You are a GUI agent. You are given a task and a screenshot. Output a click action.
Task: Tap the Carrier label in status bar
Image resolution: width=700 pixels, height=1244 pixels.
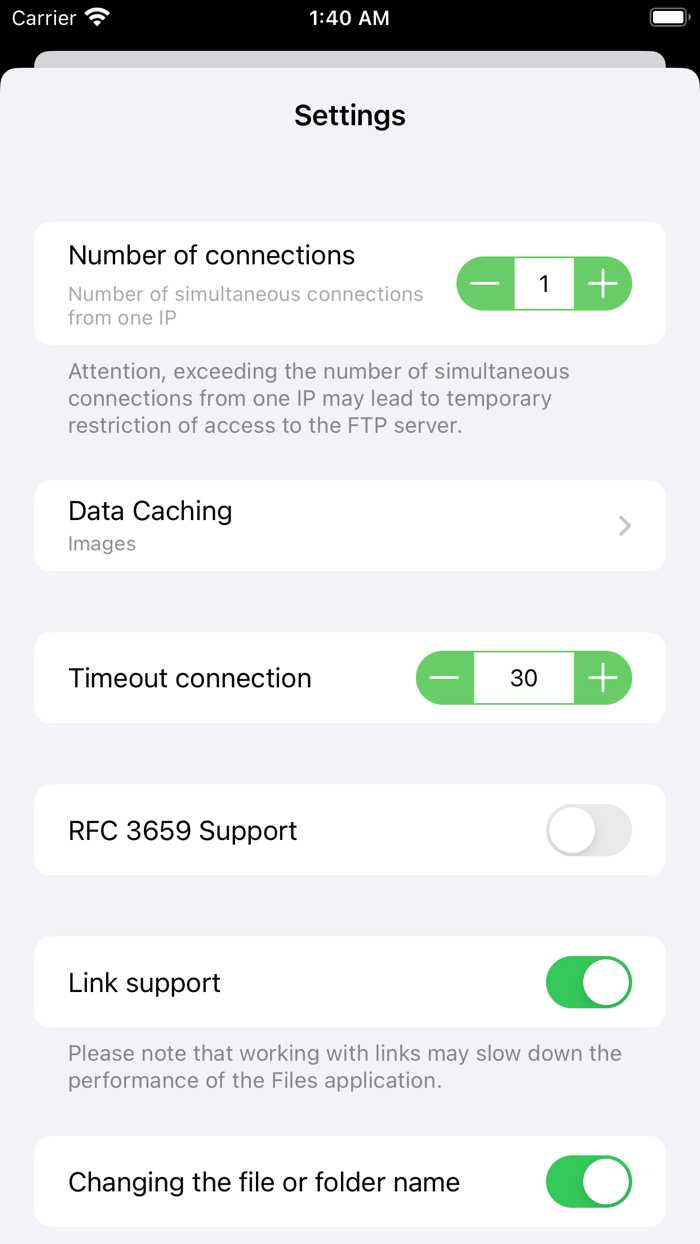click(x=42, y=17)
